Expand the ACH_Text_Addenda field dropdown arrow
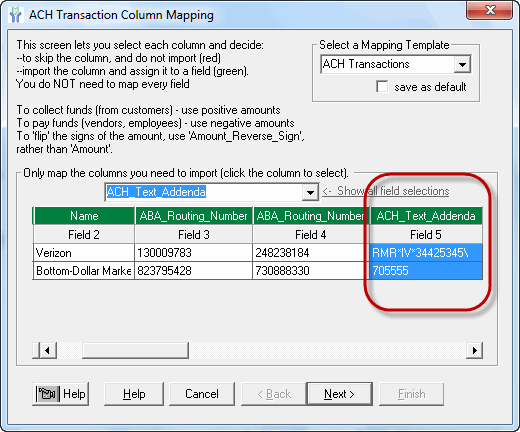This screenshot has width=520, height=432. click(310, 192)
